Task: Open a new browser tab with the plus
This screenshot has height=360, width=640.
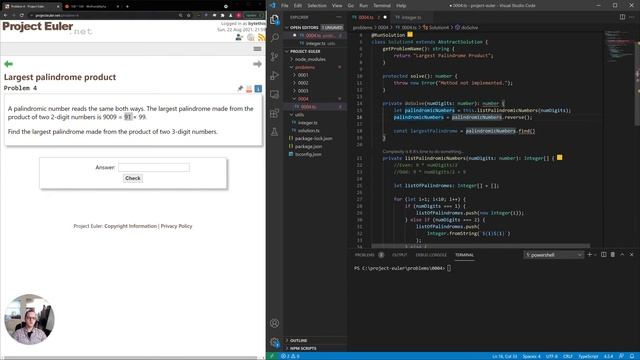Action: tap(127, 7)
